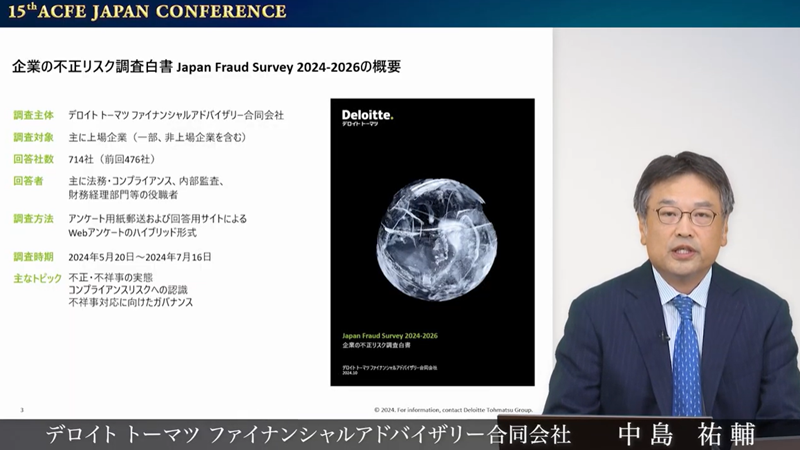Click the text 714社（前回476社）
This screenshot has height=450, width=800.
(x=112, y=159)
